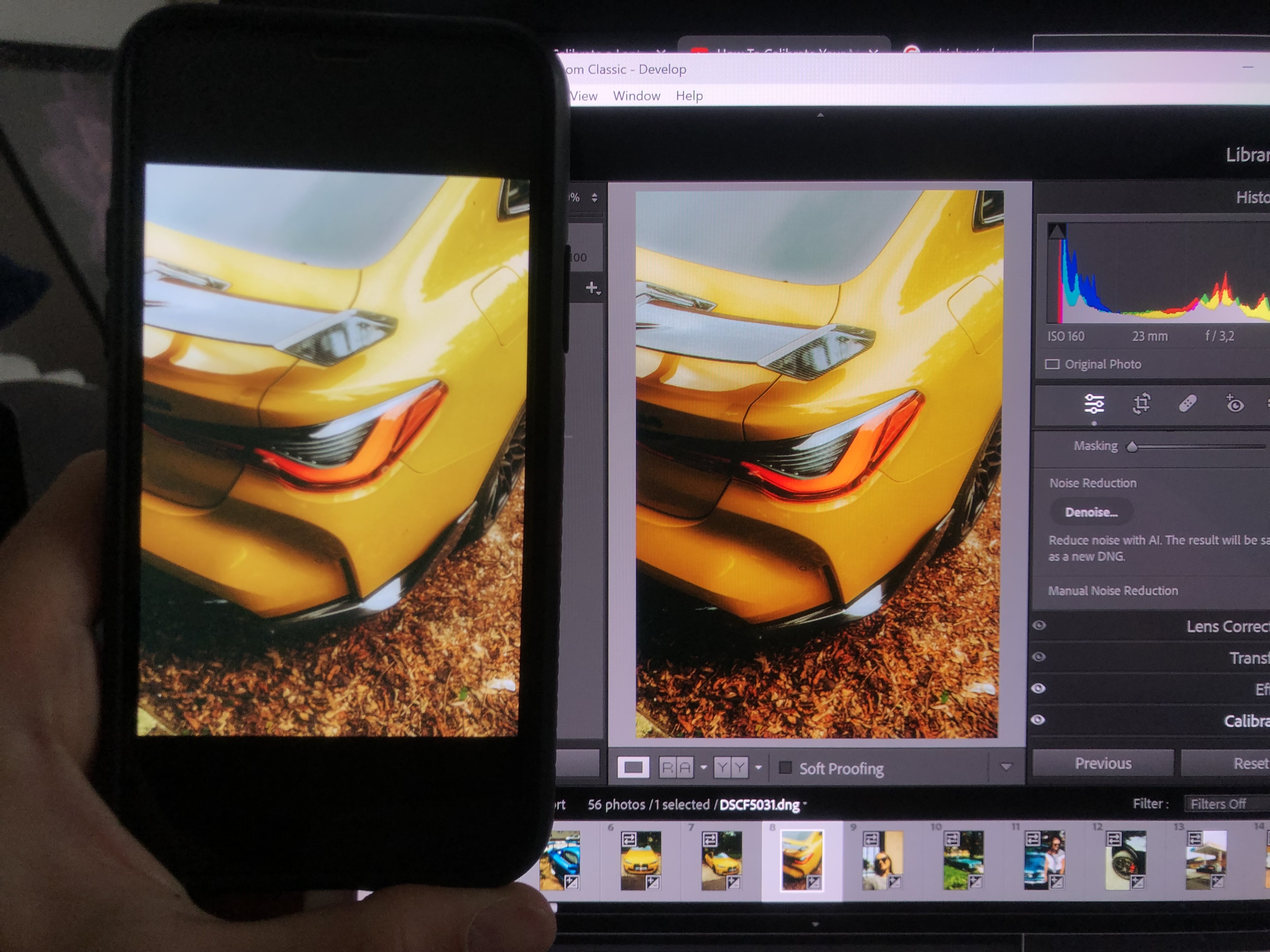Click sync badge on thumbnail 6
This screenshot has height=952, width=1270.
tap(629, 840)
